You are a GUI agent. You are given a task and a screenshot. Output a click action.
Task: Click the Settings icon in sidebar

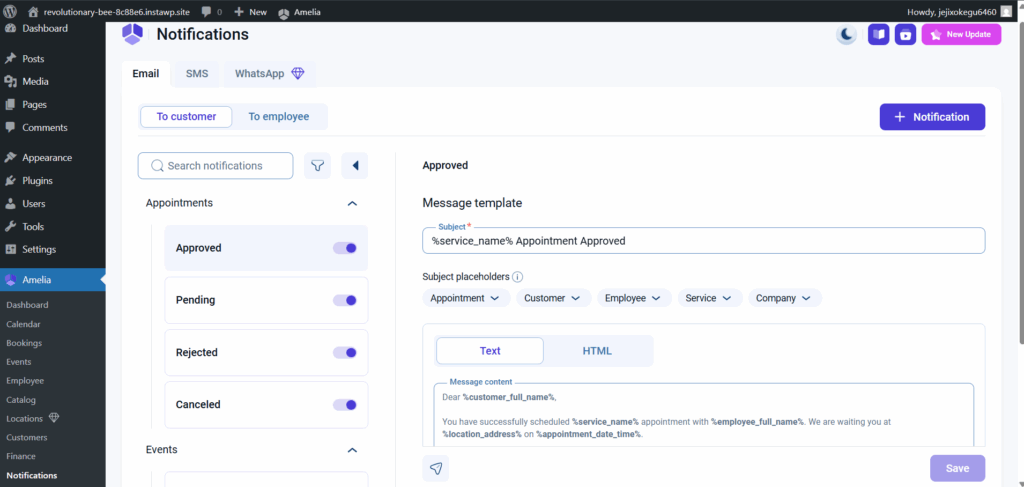point(10,249)
